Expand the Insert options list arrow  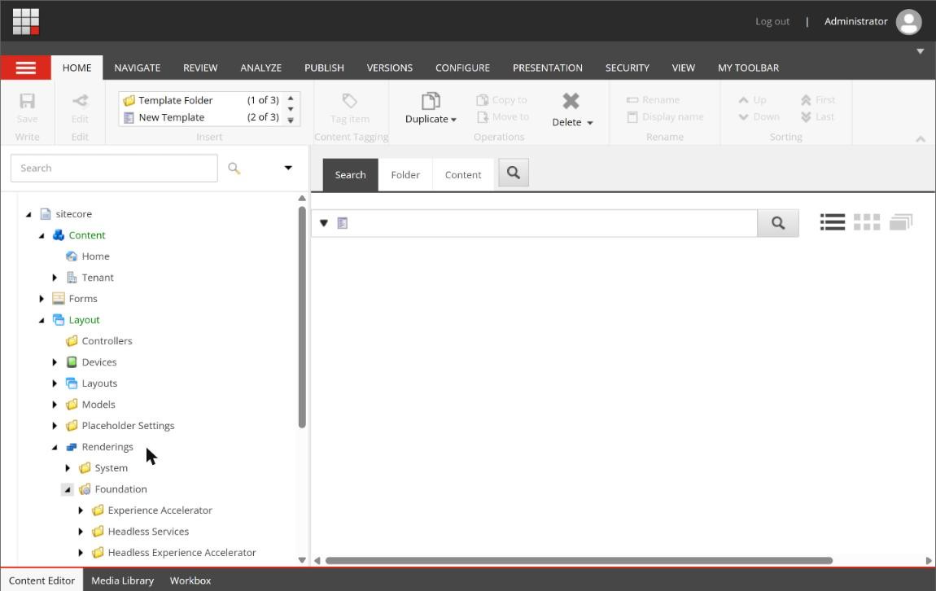(291, 121)
